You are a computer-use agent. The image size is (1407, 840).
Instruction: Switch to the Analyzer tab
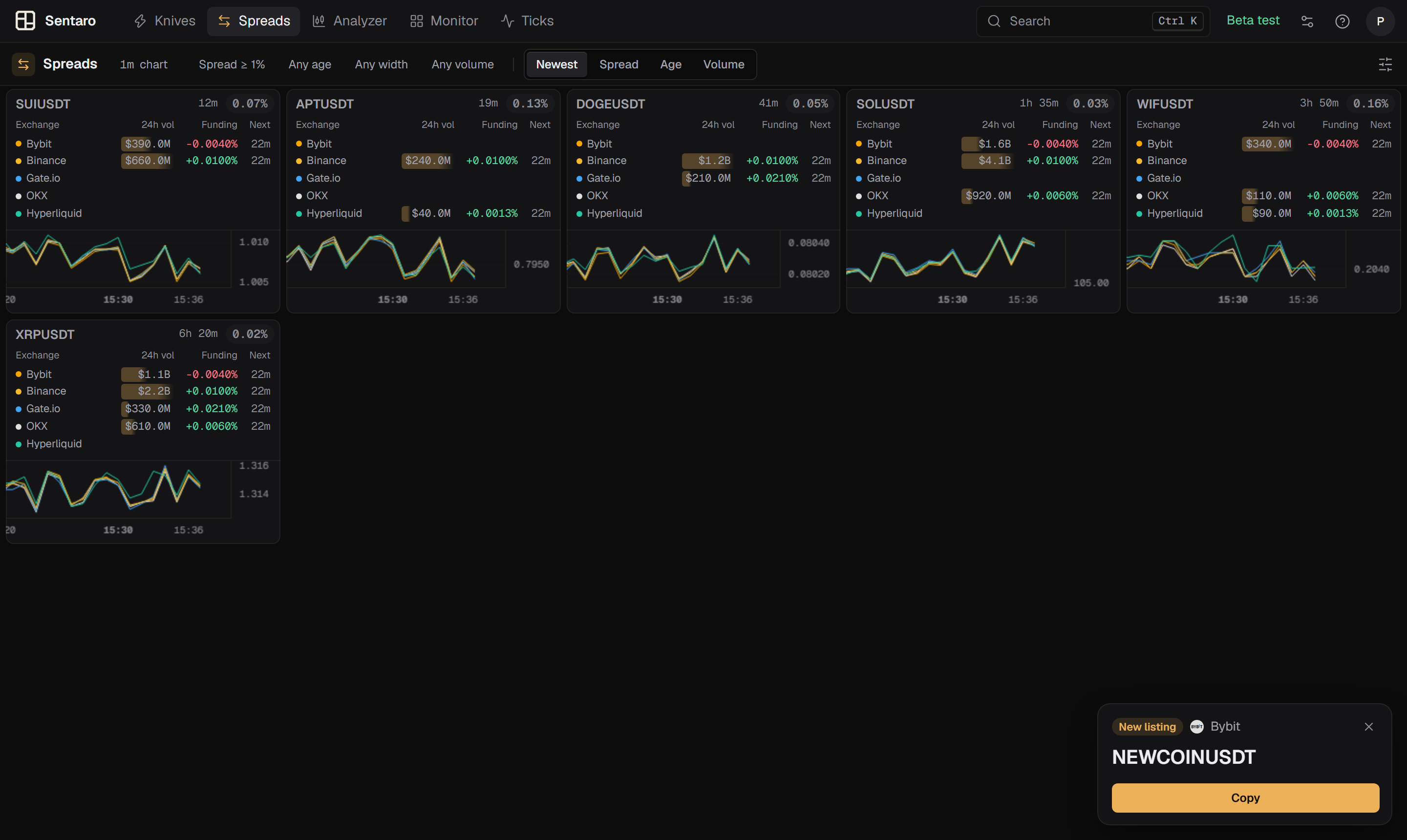349,21
